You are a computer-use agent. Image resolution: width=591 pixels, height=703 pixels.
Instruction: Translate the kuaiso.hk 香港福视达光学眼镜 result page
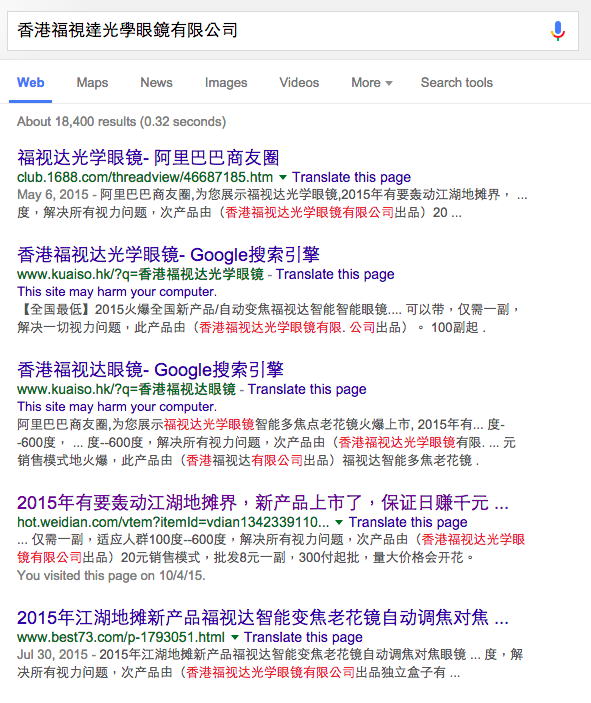point(335,274)
